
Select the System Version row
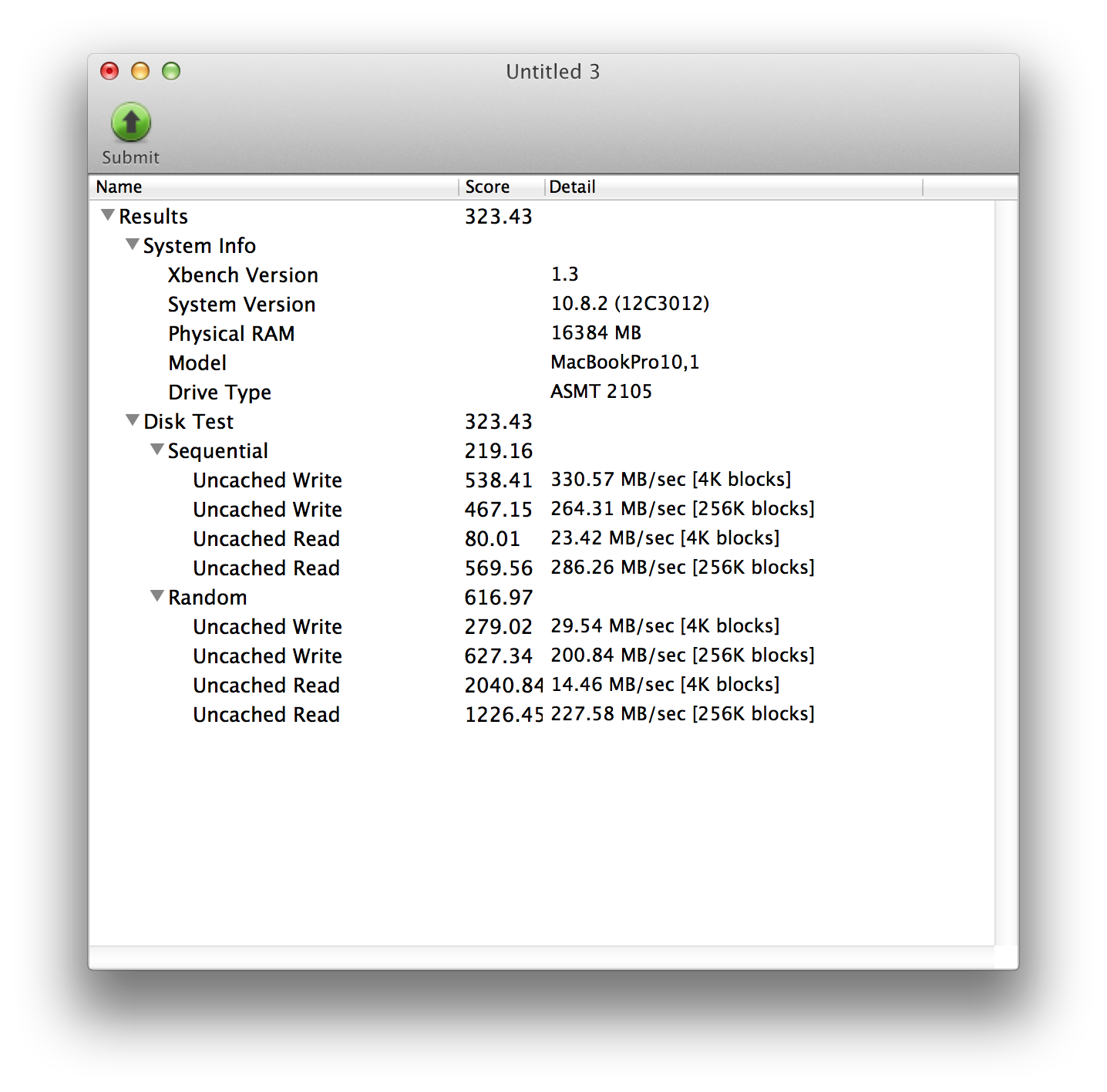click(542, 304)
